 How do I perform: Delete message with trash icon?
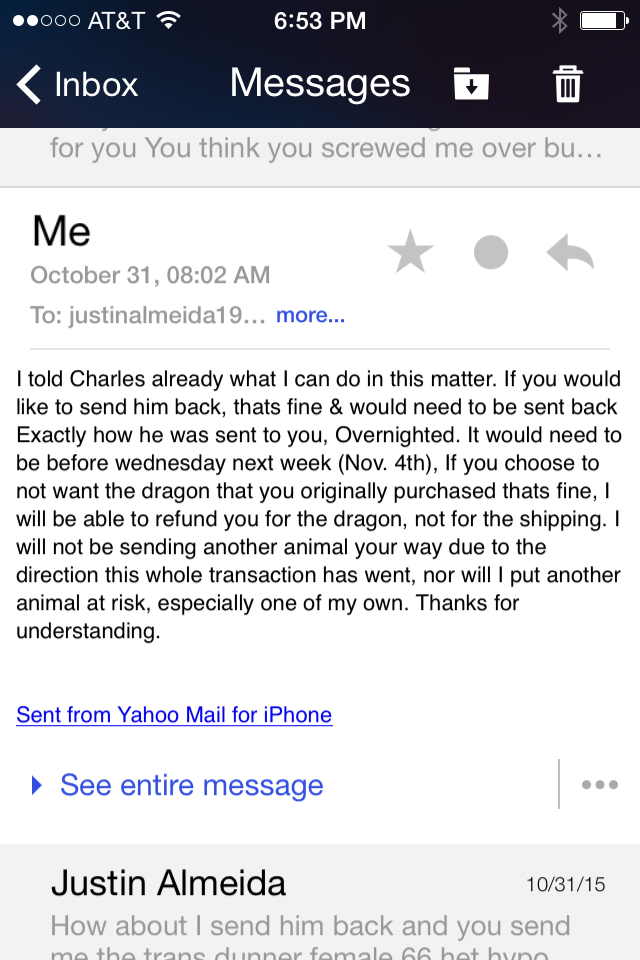(568, 84)
